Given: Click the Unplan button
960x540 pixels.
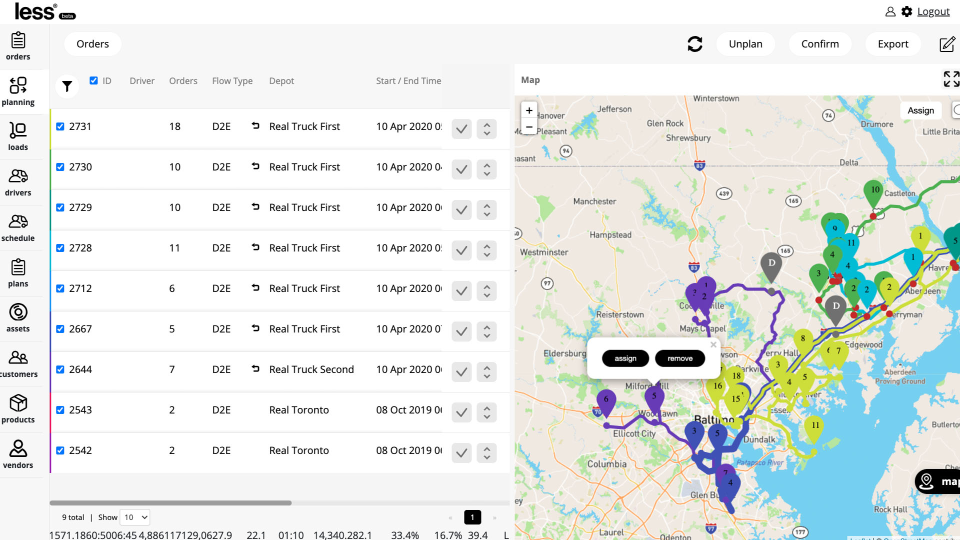Looking at the screenshot, I should pos(745,44).
